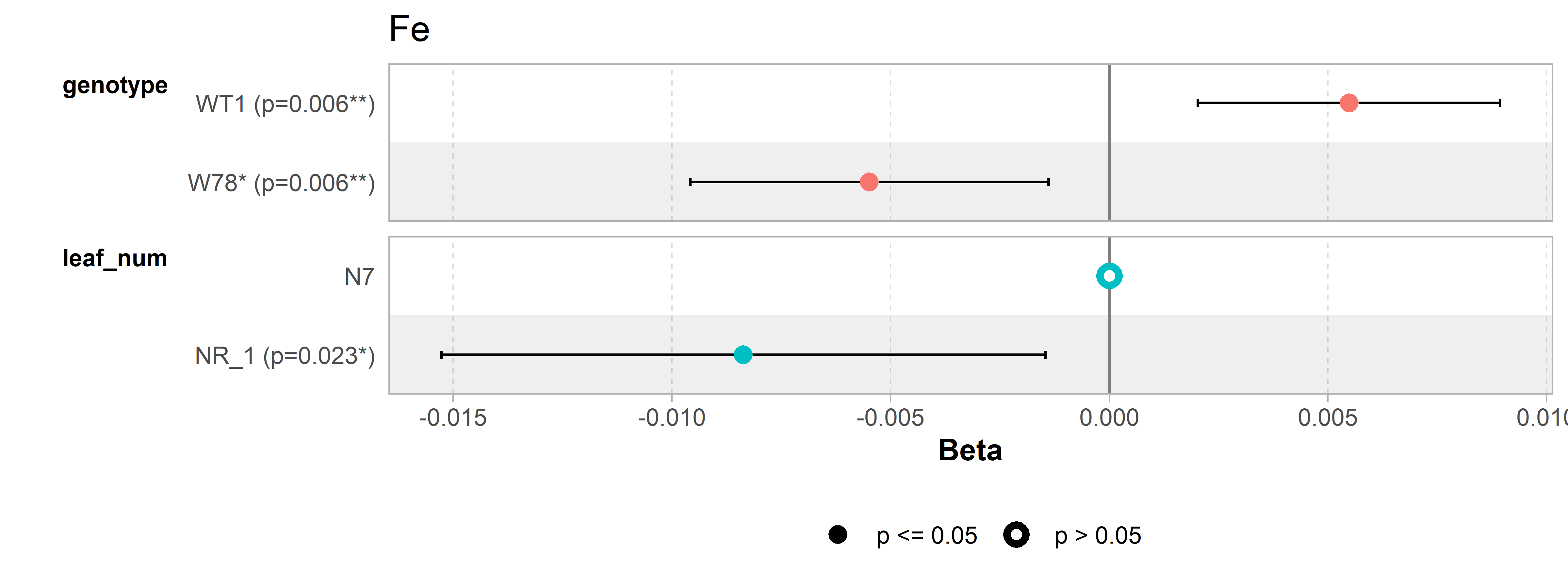Click the 'Beta' x-axis title

click(970, 450)
